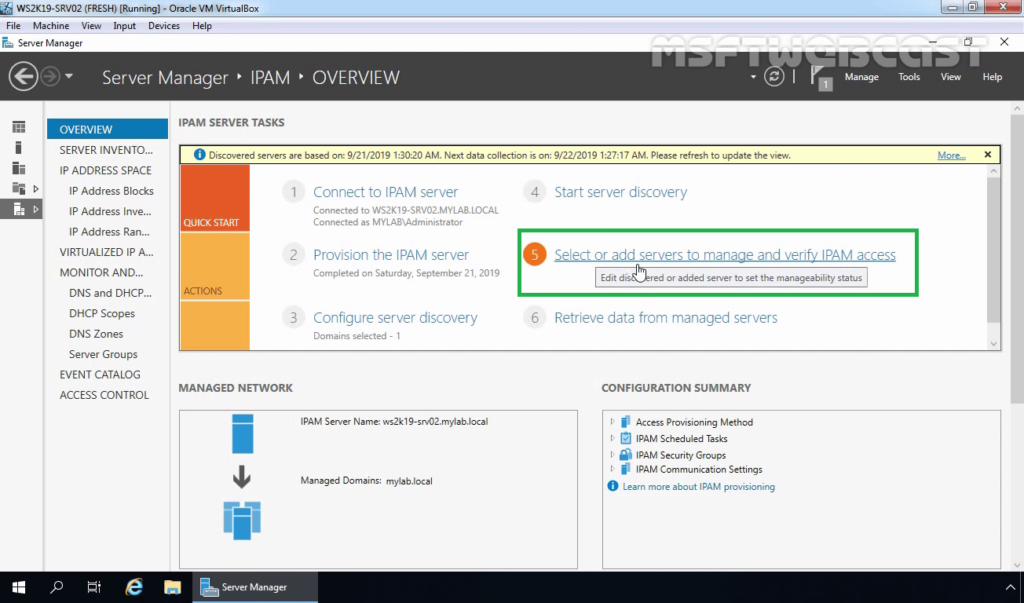Select VIRTUALIZED IP ADDRESS SPACE node
This screenshot has width=1024, height=603.
click(x=106, y=252)
